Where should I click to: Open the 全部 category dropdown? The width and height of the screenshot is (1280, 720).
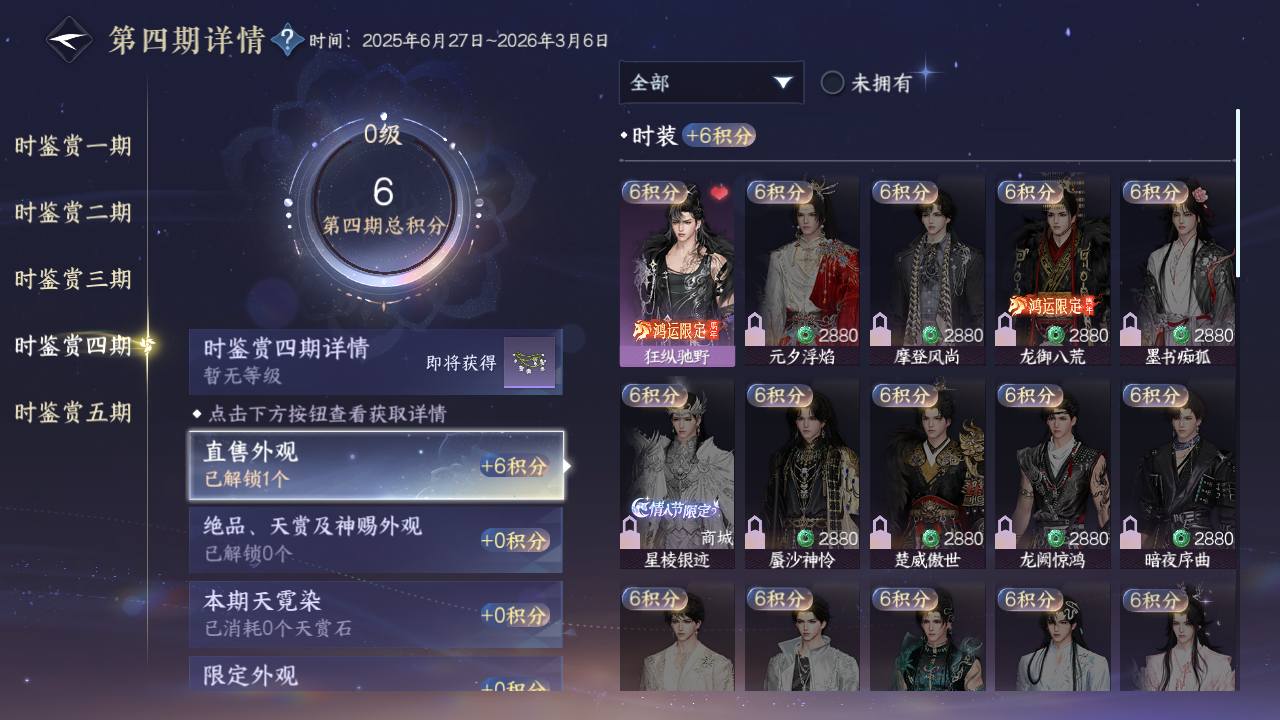point(711,82)
